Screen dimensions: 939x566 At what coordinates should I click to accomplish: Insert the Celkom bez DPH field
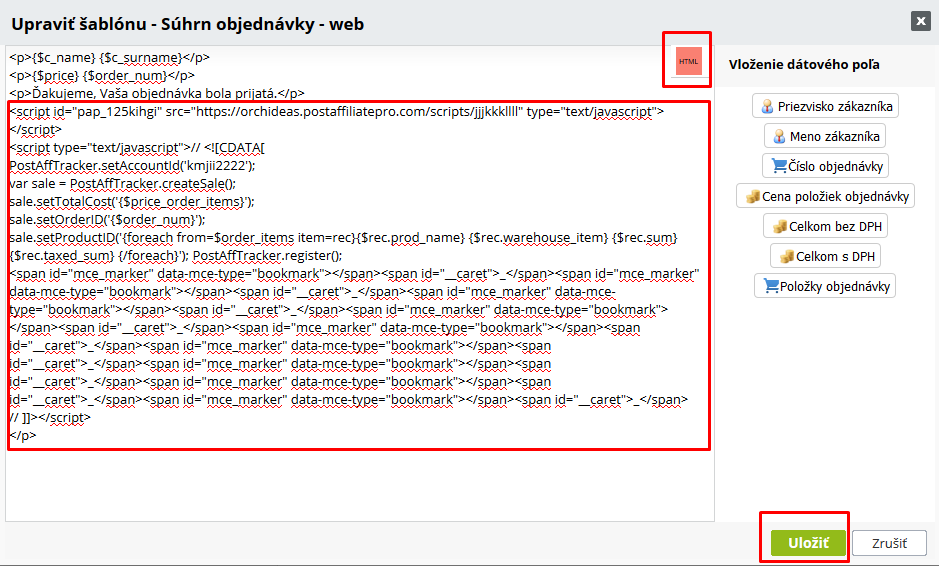click(825, 226)
